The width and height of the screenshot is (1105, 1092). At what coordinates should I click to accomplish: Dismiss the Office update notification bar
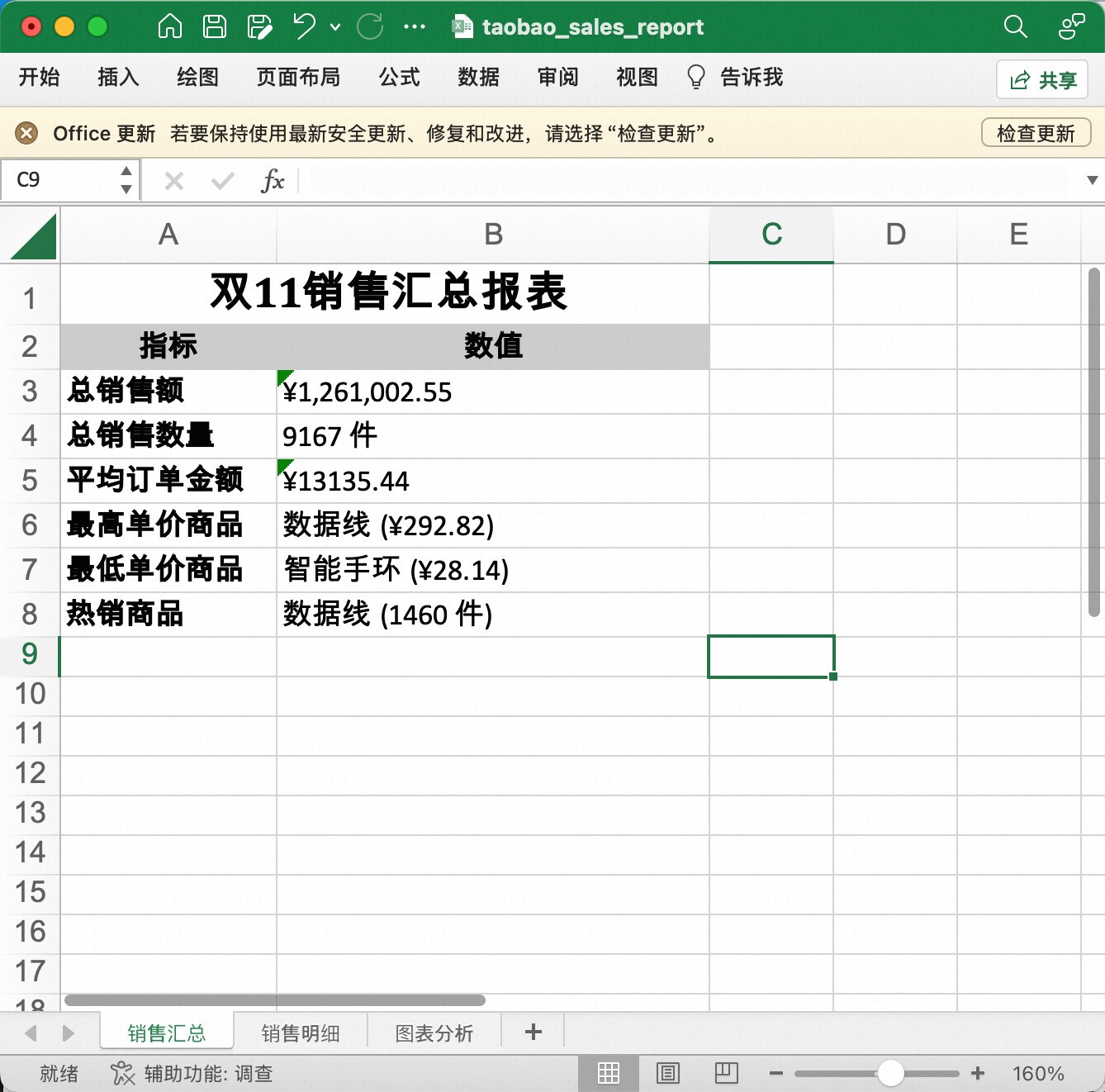pyautogui.click(x=26, y=133)
